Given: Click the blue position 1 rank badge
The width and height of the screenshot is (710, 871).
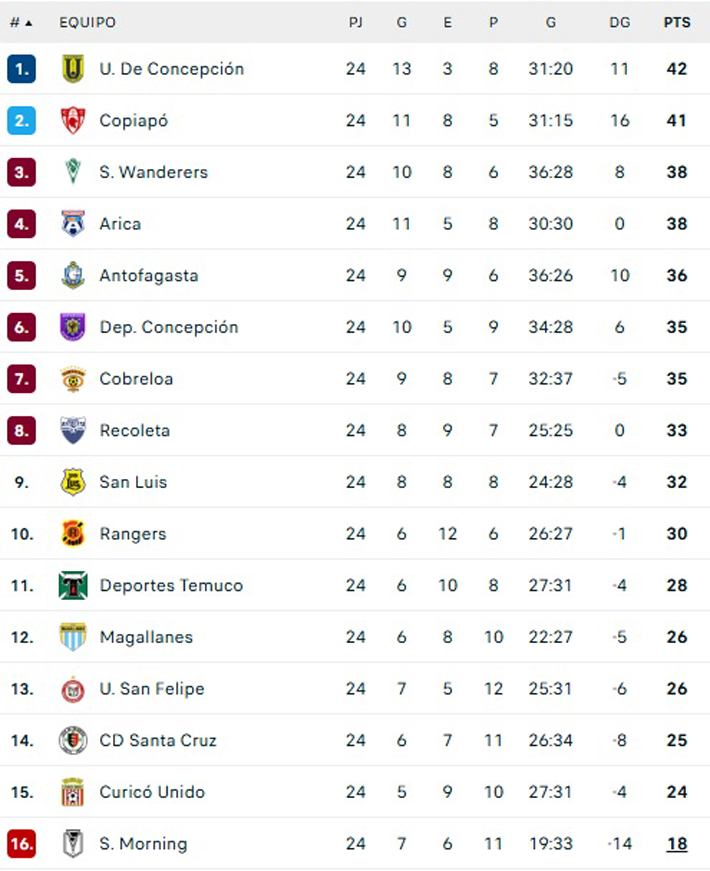Looking at the screenshot, I should pyautogui.click(x=21, y=69).
